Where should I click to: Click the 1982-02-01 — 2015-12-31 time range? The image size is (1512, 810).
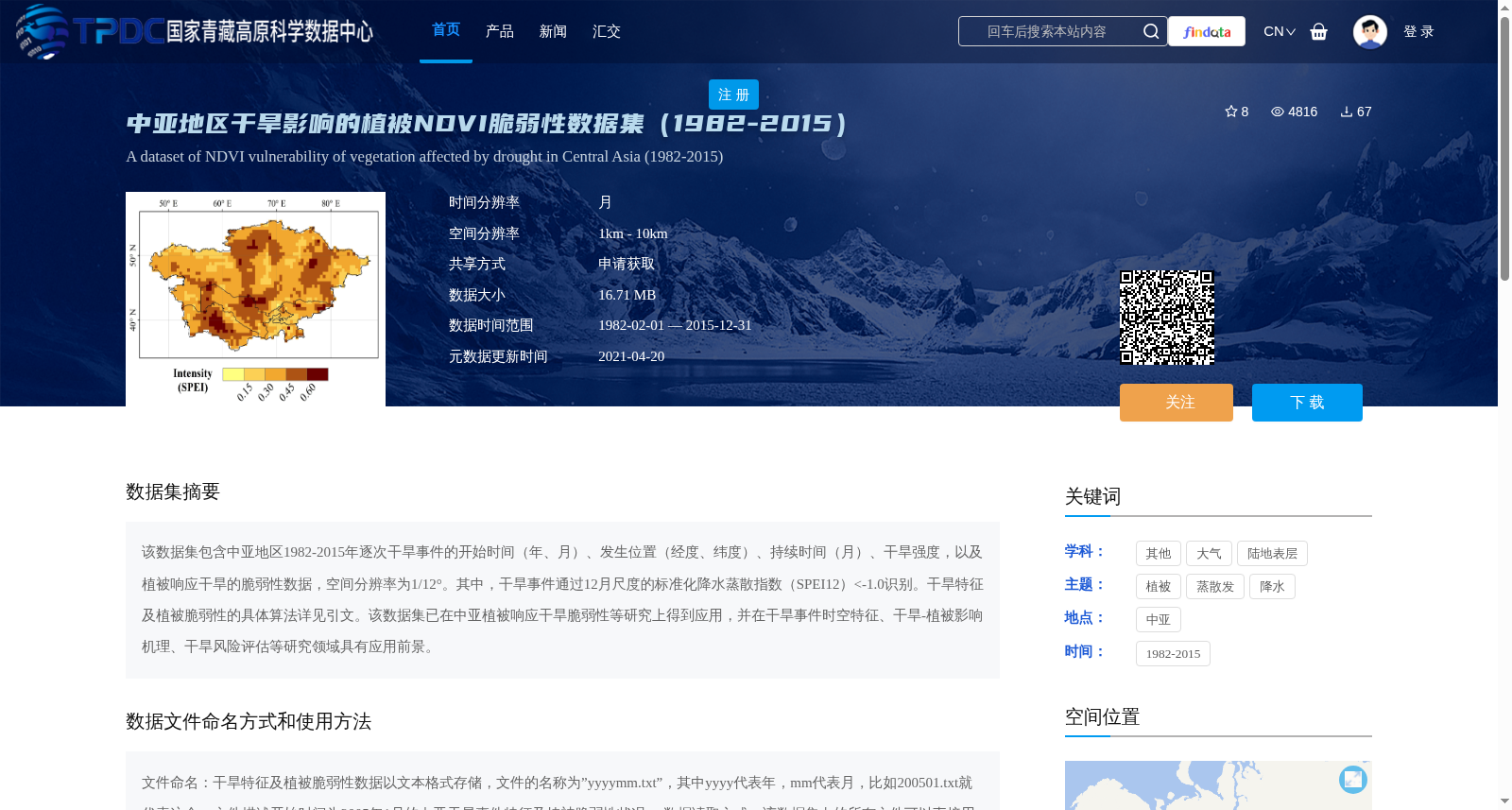(675, 325)
